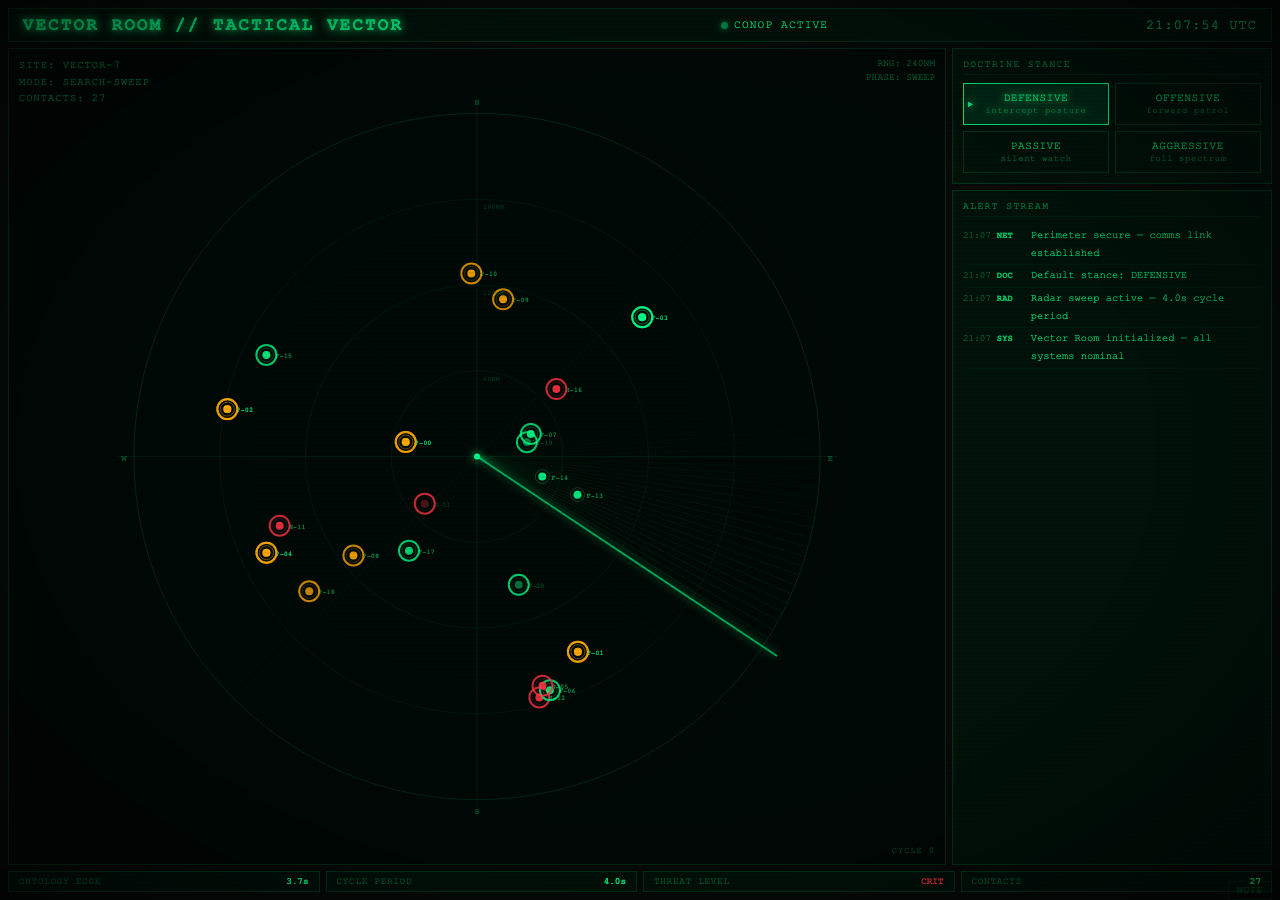Select the orange radar contact labeled 01
This screenshot has width=1280, height=900.
[x=578, y=652]
